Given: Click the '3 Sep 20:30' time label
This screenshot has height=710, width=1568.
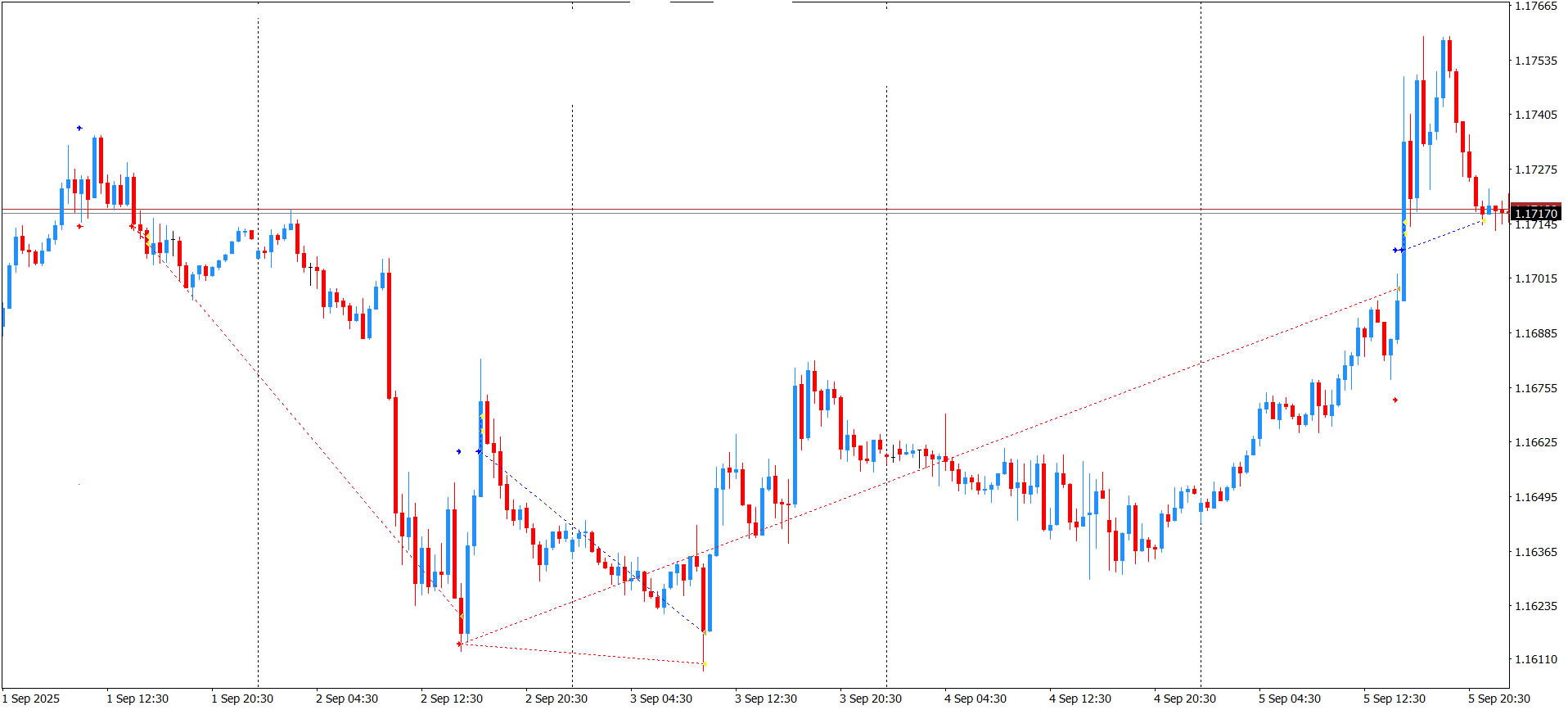Looking at the screenshot, I should tap(871, 699).
